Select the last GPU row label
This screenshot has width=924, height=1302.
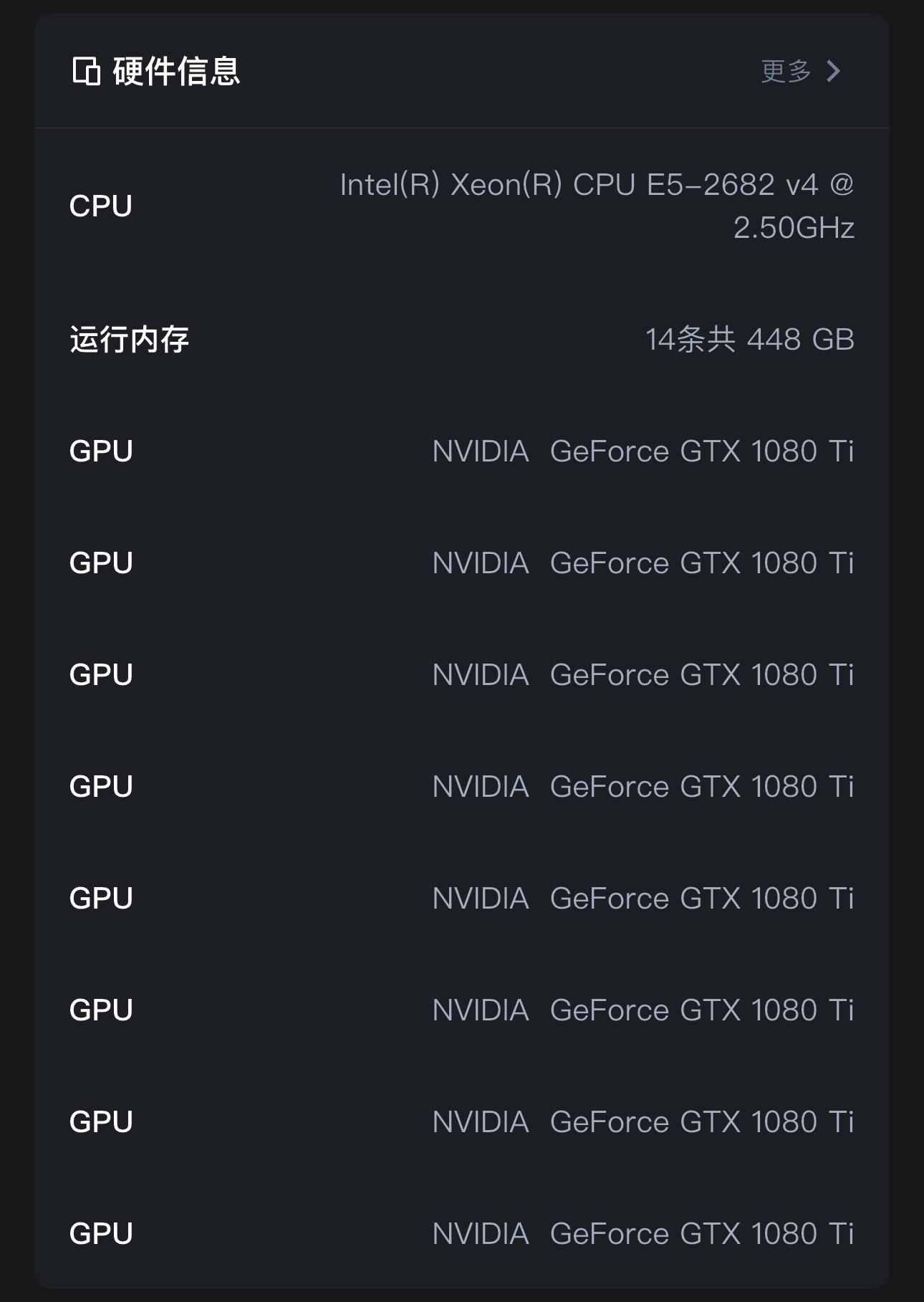tap(101, 1234)
